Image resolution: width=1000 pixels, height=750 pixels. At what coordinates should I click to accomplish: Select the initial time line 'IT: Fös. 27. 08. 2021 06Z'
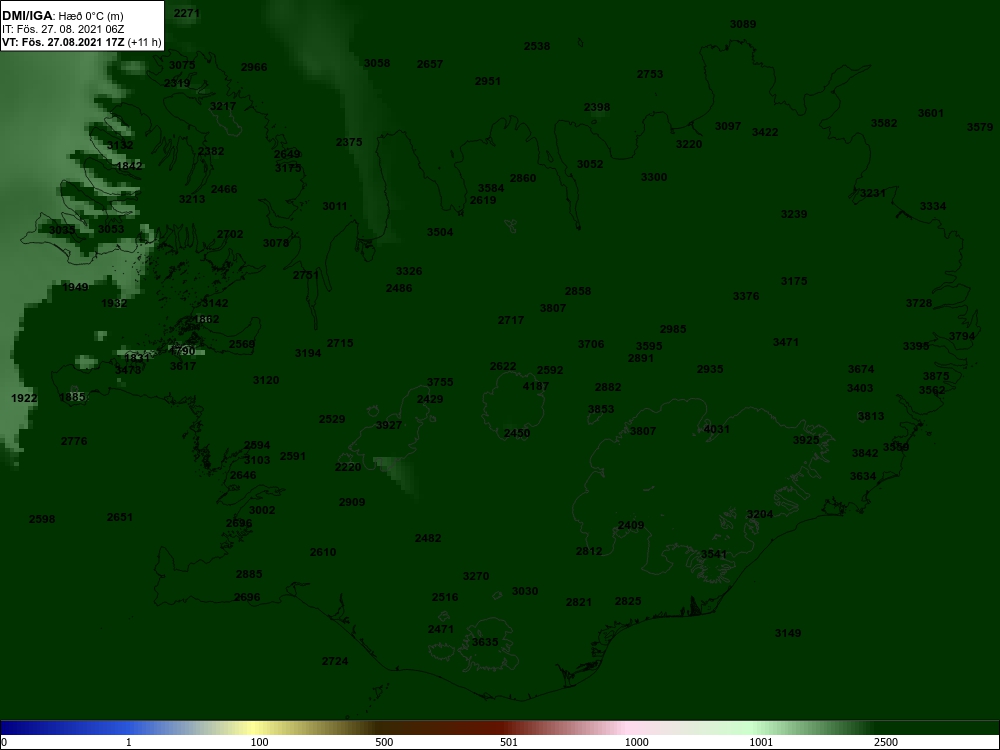[62, 29]
